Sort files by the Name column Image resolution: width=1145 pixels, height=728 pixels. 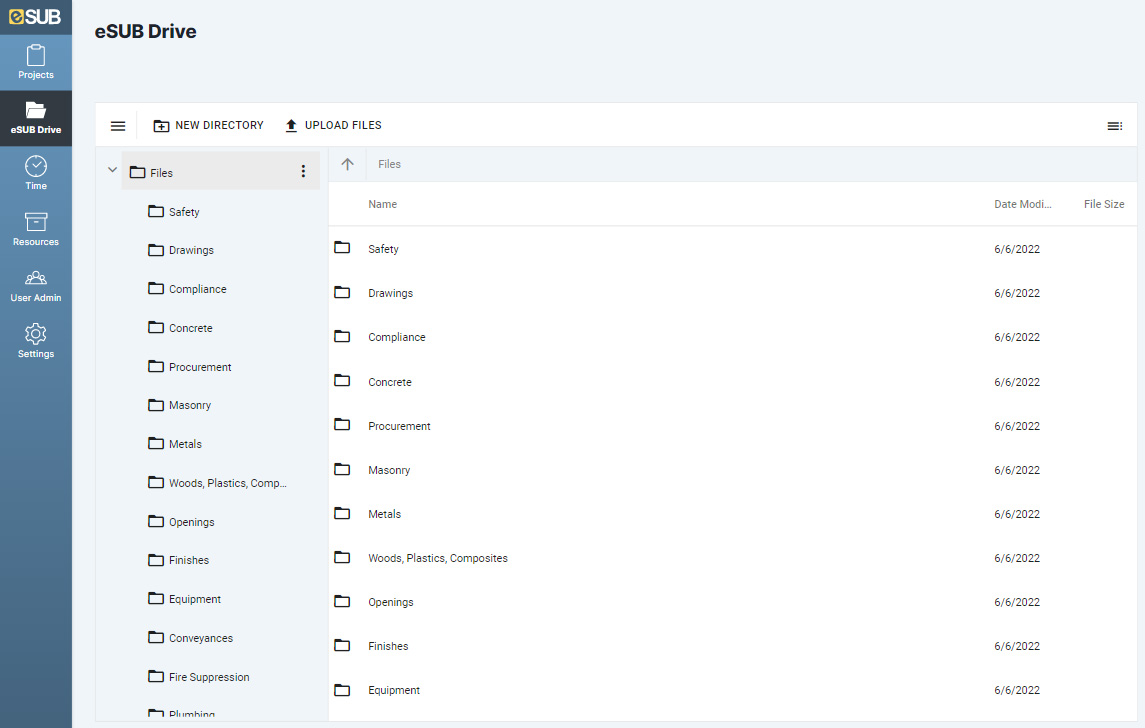(383, 204)
